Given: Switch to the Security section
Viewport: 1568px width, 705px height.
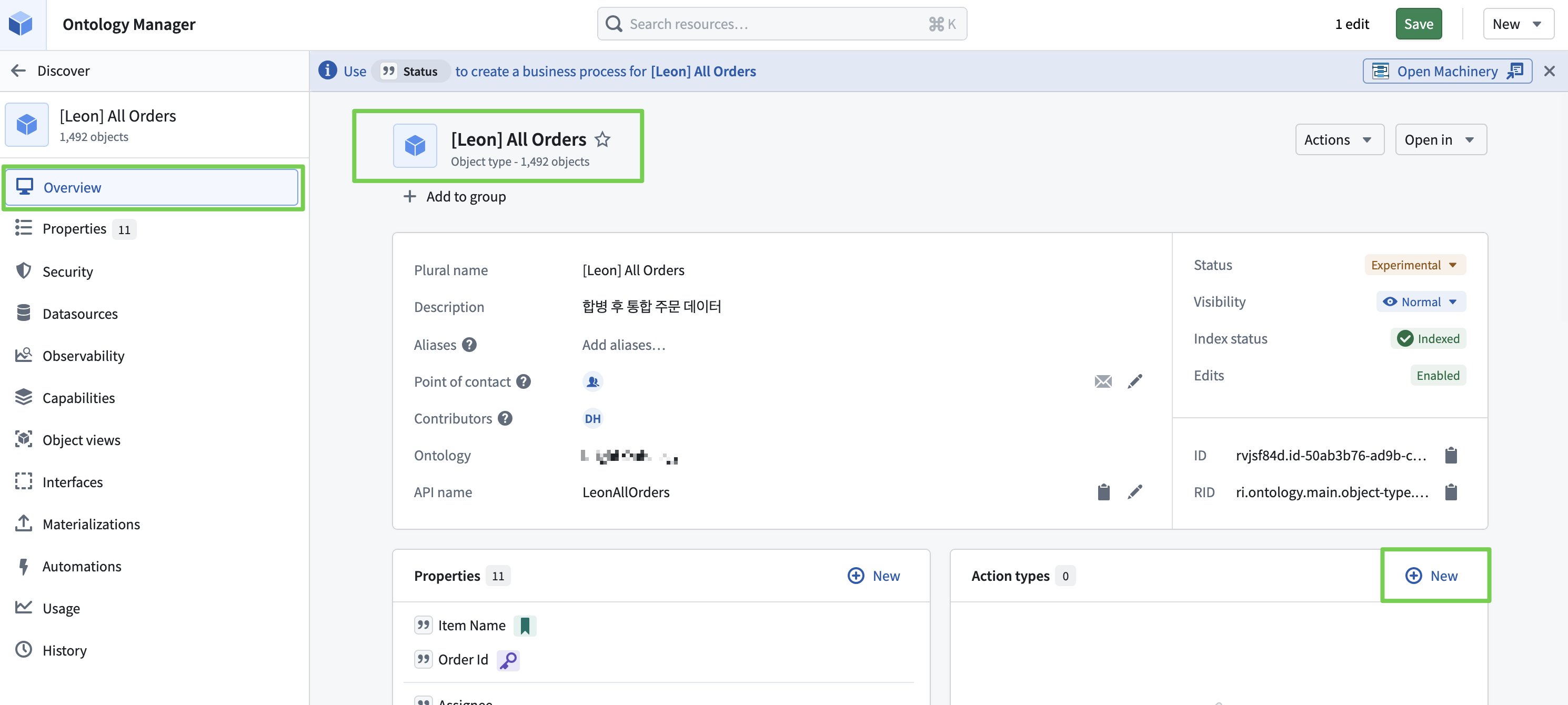Looking at the screenshot, I should pyautogui.click(x=67, y=271).
